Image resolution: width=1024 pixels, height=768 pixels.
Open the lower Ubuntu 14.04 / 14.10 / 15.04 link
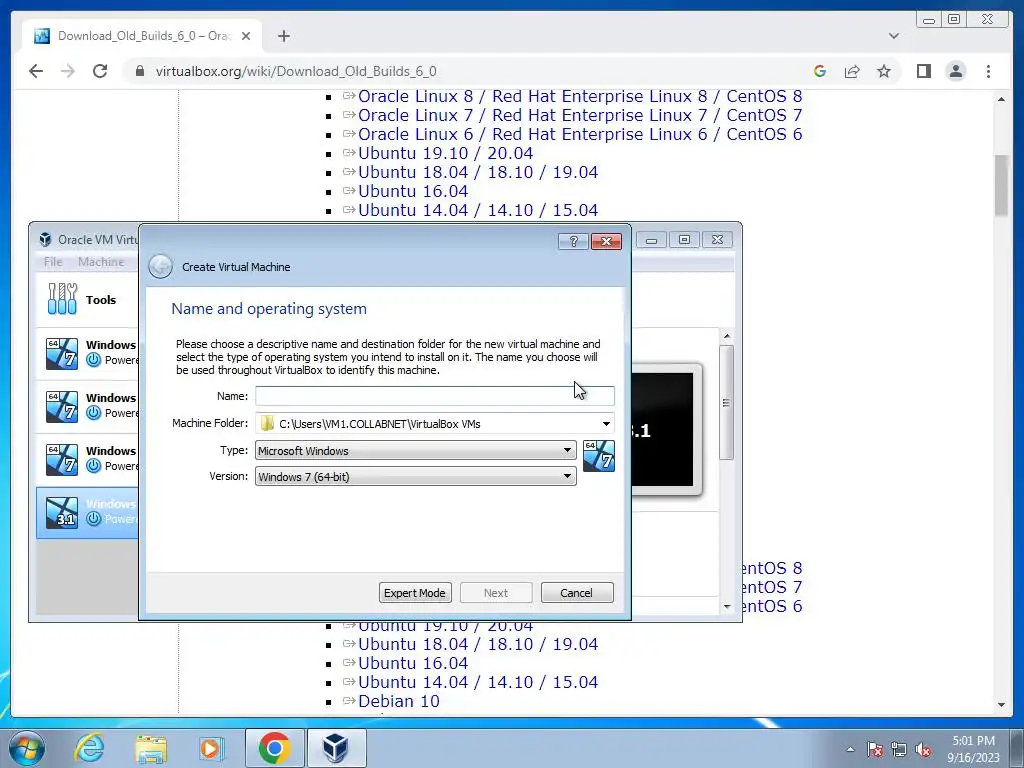[x=478, y=682]
